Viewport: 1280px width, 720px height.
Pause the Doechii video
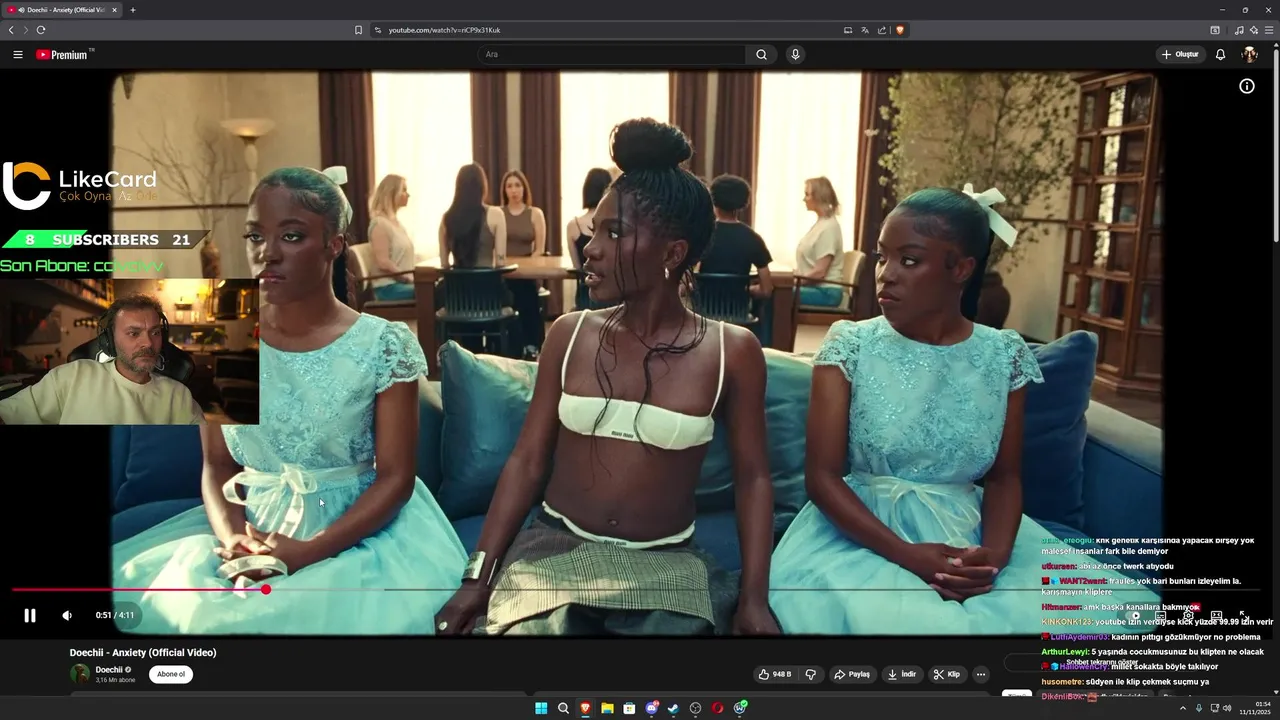[30, 615]
